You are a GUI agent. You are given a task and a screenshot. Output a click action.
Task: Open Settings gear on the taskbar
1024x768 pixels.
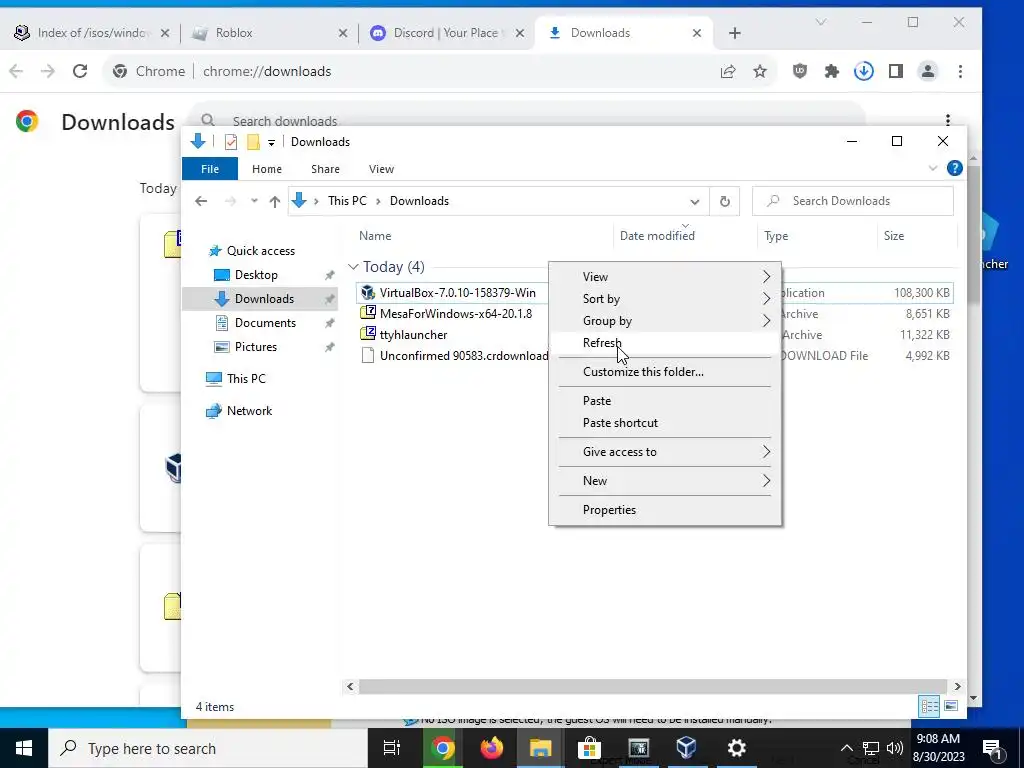(736, 748)
